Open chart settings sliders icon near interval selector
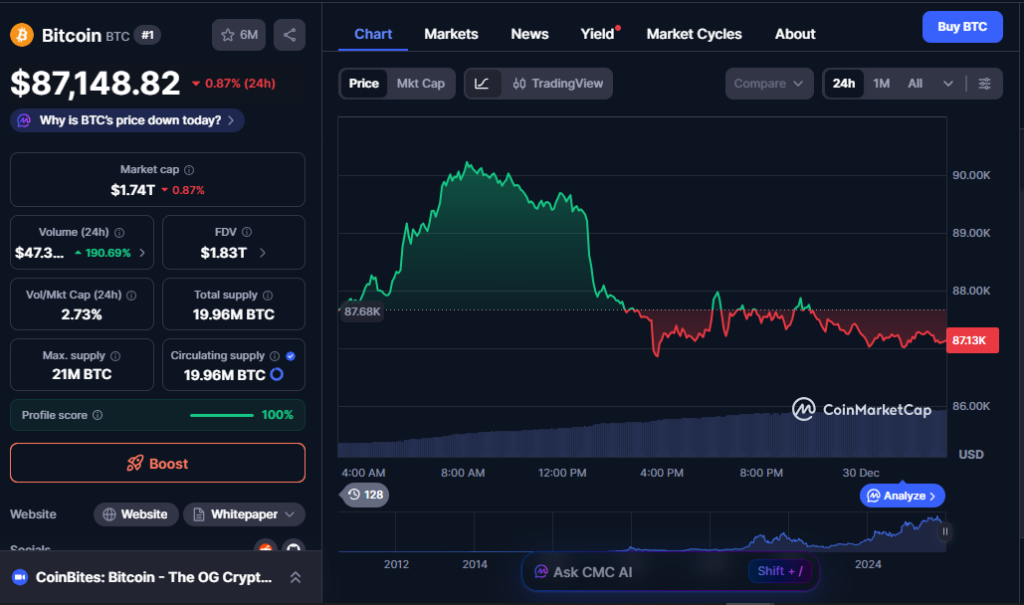This screenshot has width=1024, height=605. (x=987, y=84)
